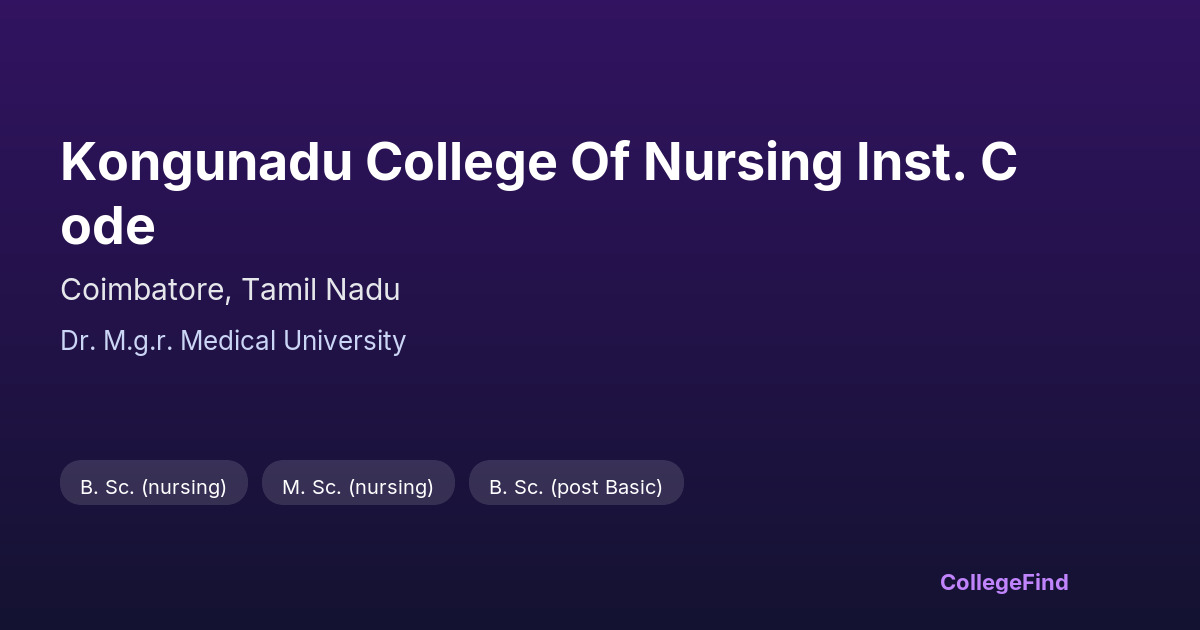Image resolution: width=1200 pixels, height=630 pixels.
Task: Click the CollegeFind brand logo text
Action: click(1004, 582)
